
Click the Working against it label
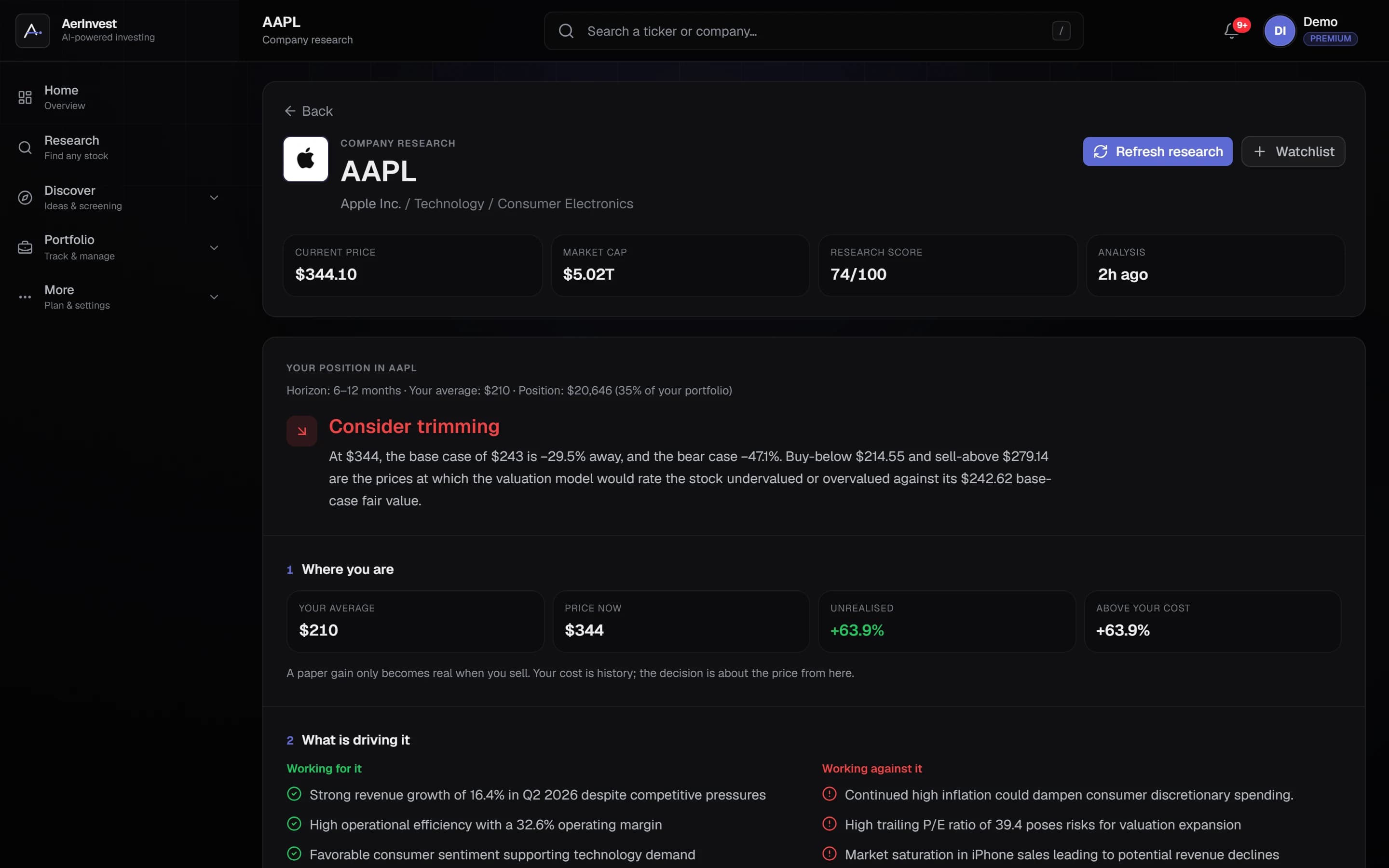pyautogui.click(x=872, y=768)
